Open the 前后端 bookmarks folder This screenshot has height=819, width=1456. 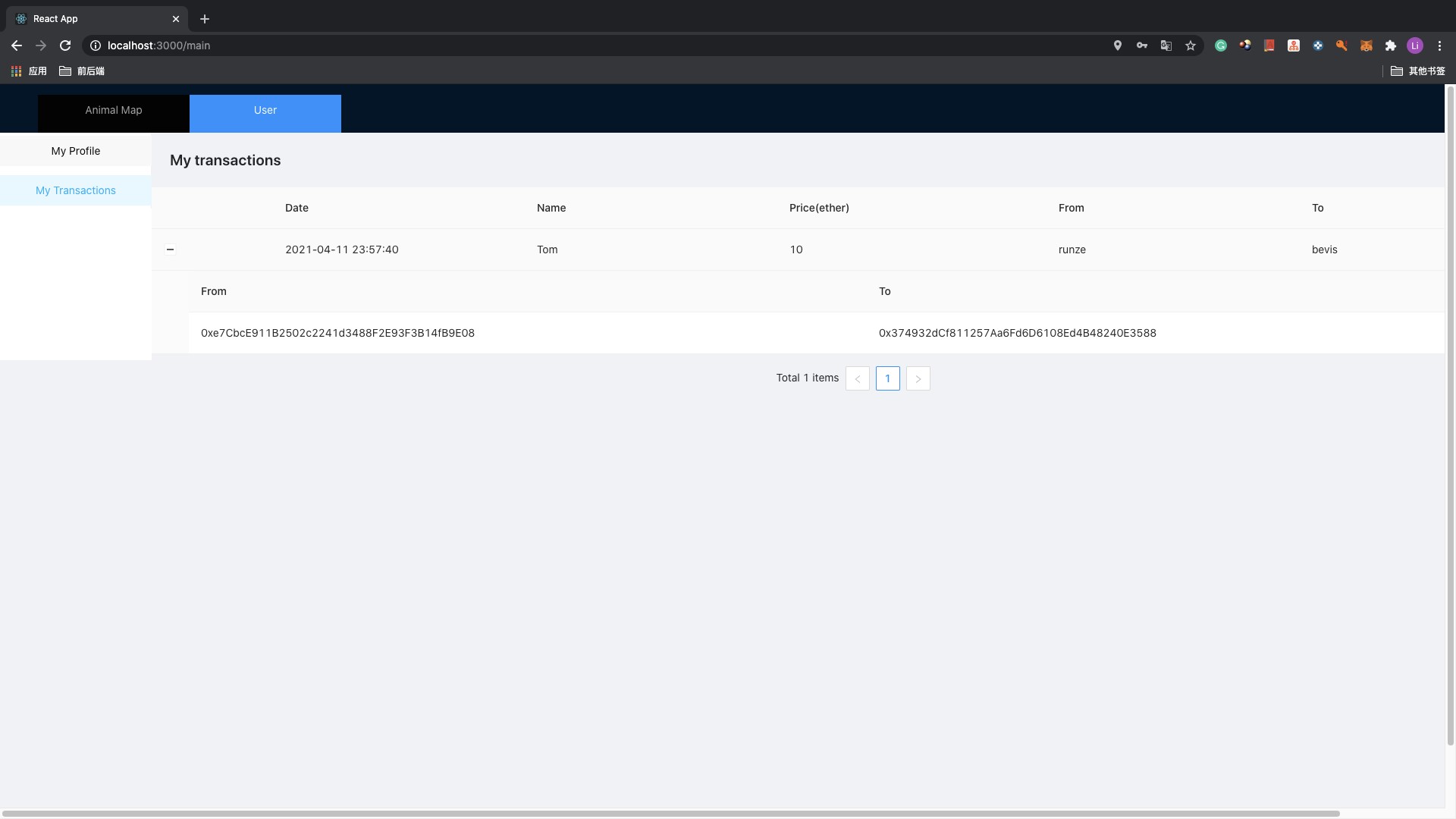pyautogui.click(x=82, y=71)
